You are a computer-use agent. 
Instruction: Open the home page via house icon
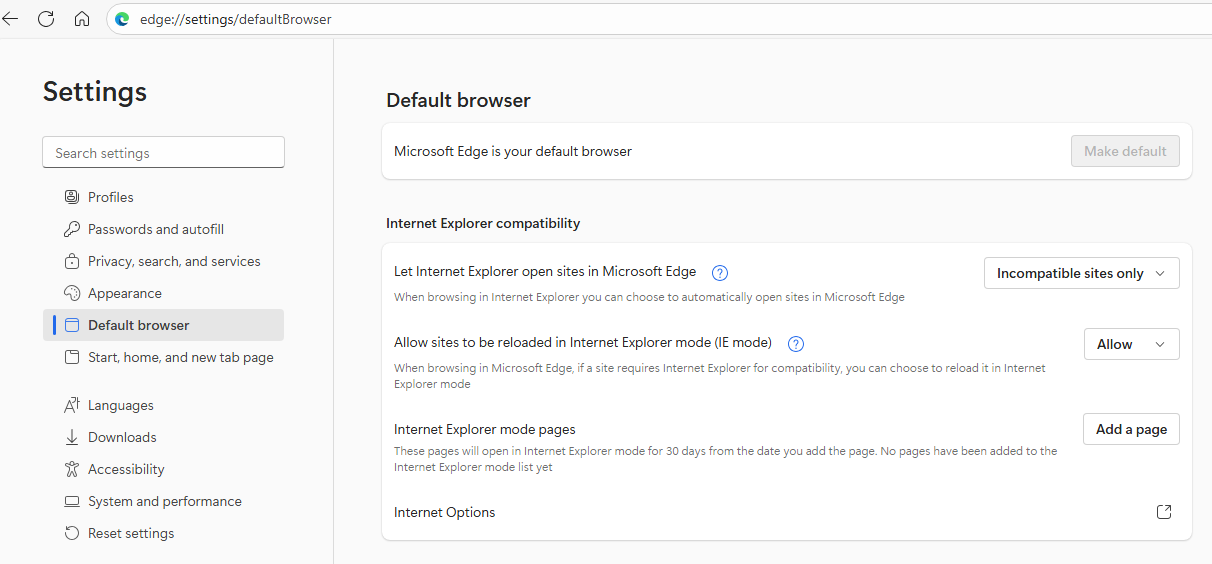point(82,19)
